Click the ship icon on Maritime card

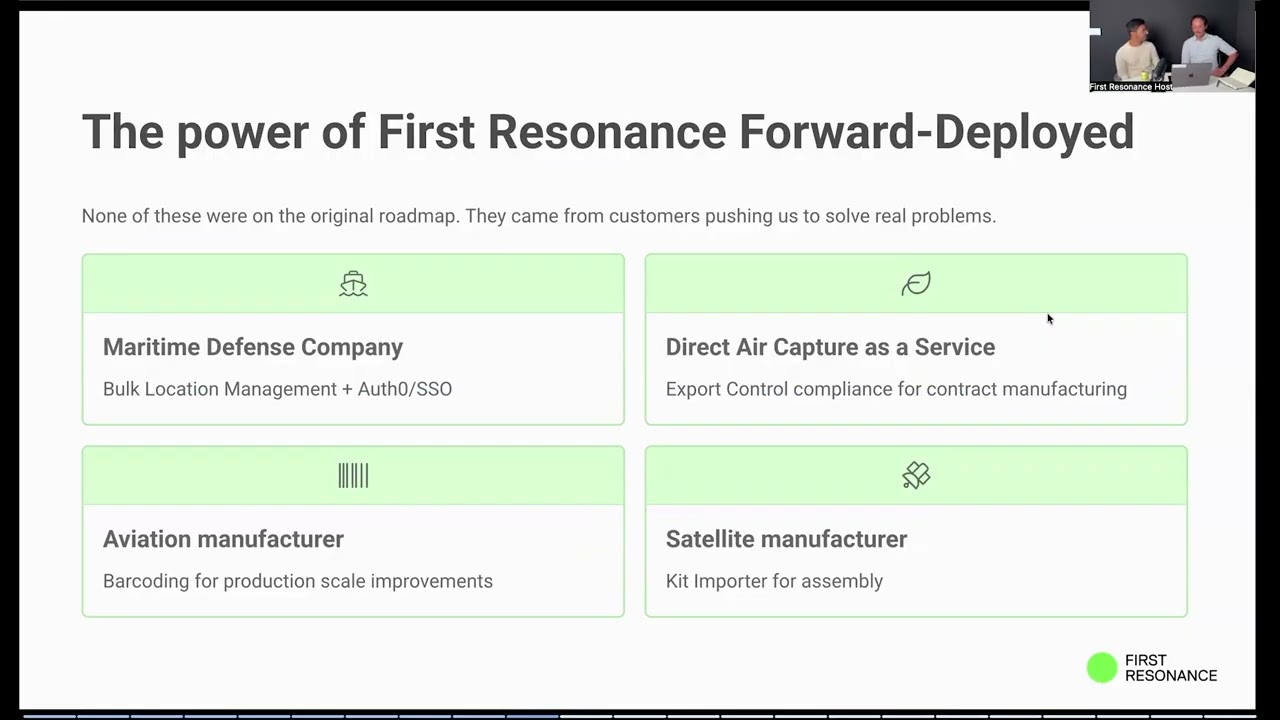353,284
